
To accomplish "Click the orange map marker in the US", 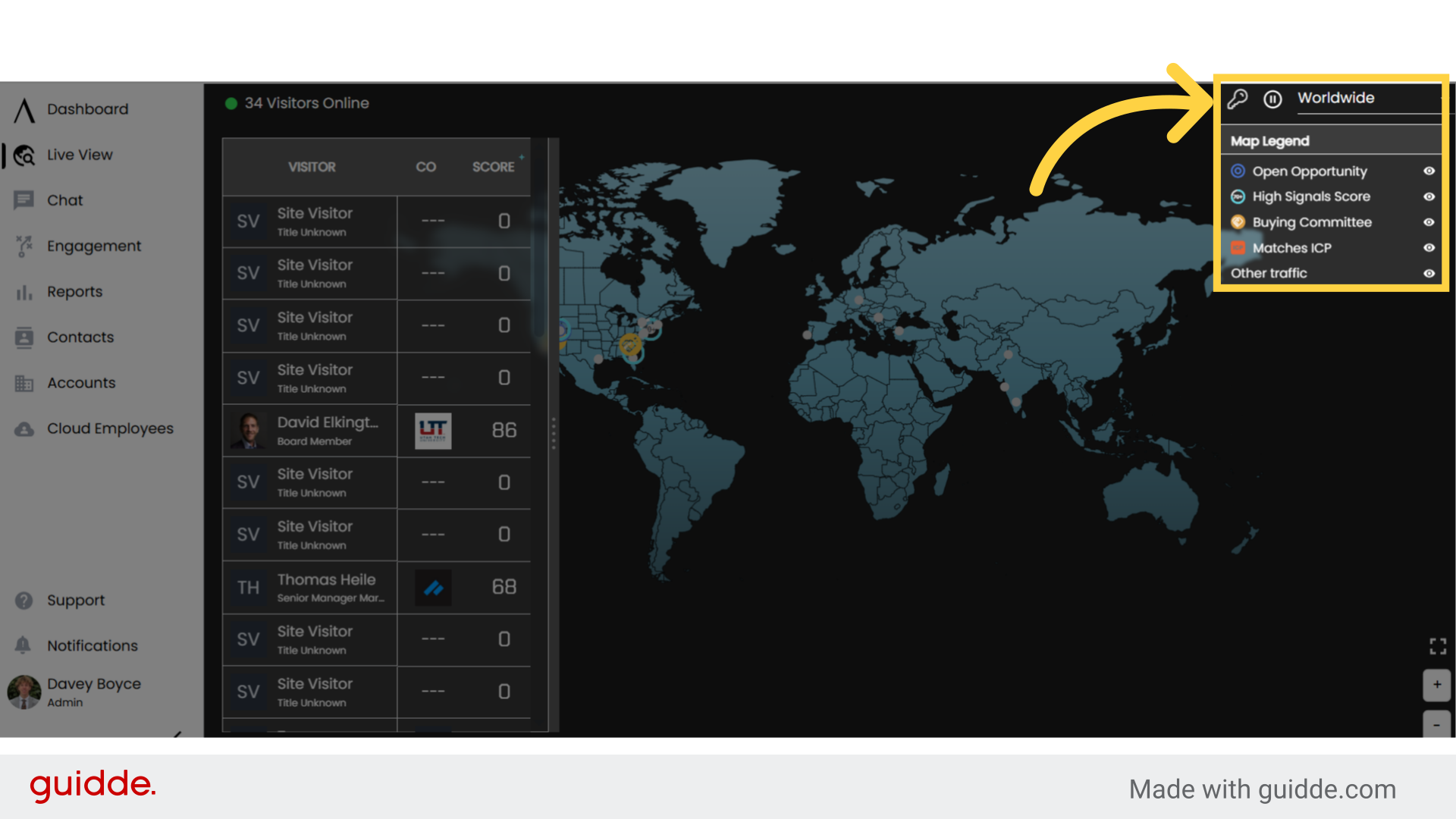I will click(x=629, y=346).
